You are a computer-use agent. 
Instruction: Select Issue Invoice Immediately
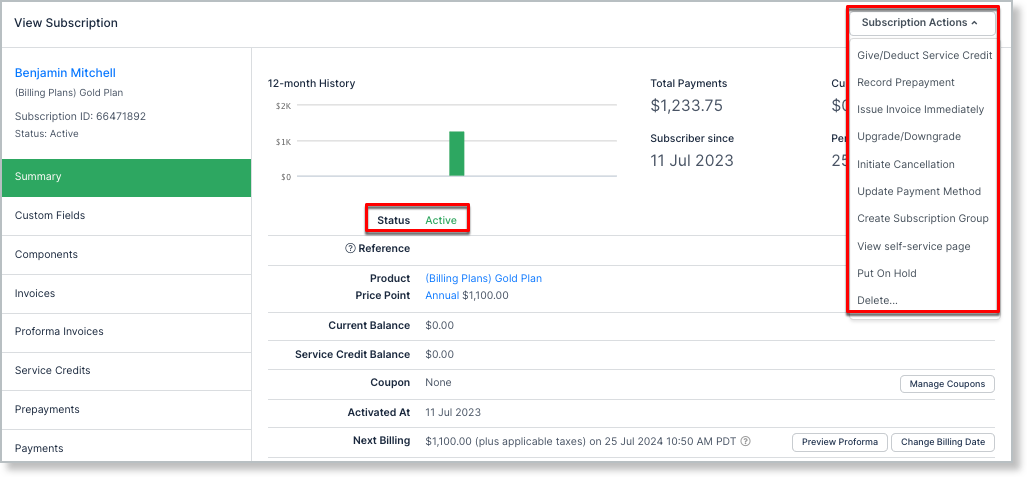[x=920, y=110]
